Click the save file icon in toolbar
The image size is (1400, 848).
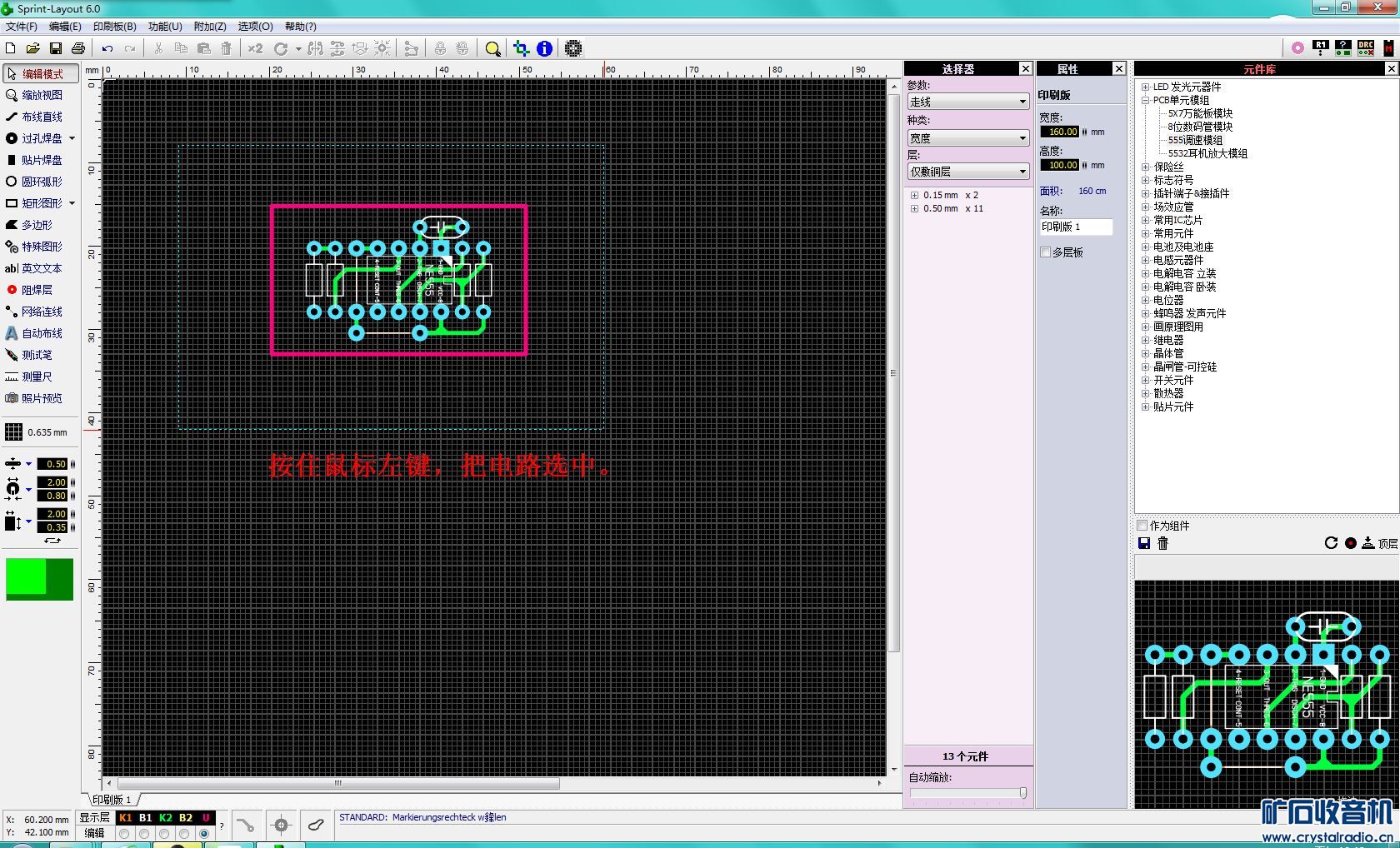tap(55, 48)
